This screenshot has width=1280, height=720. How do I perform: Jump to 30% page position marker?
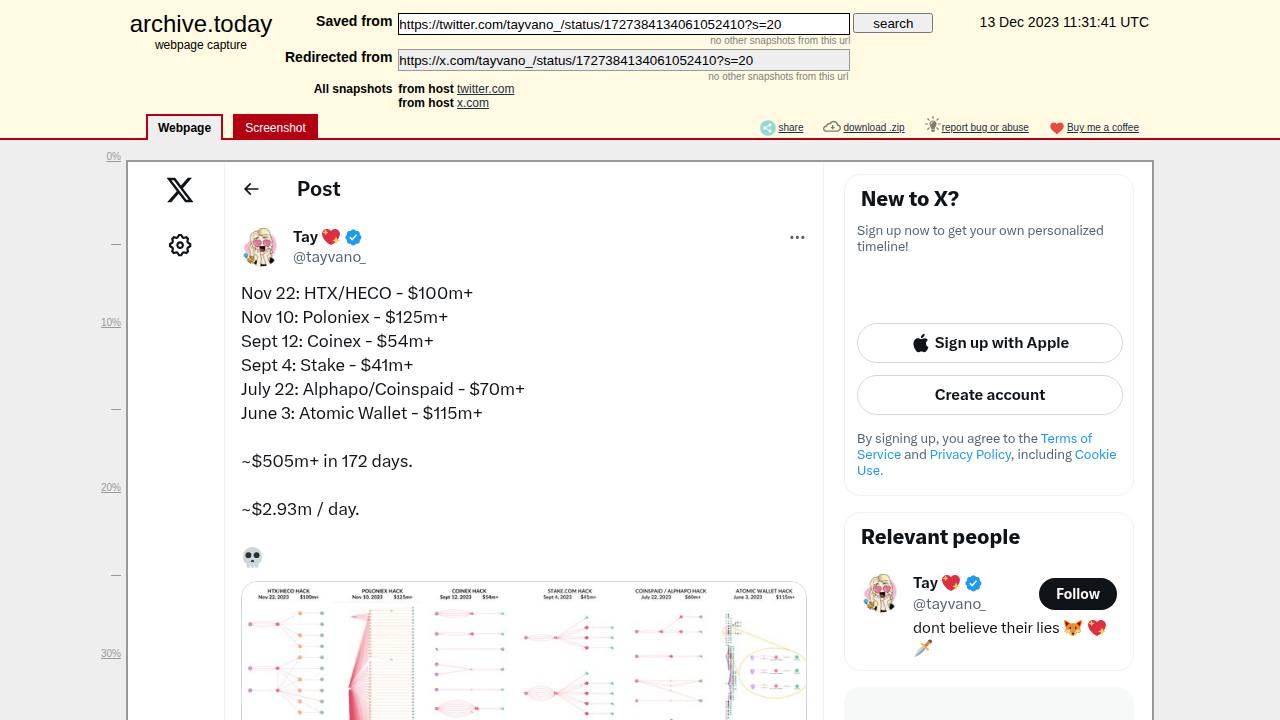point(110,654)
